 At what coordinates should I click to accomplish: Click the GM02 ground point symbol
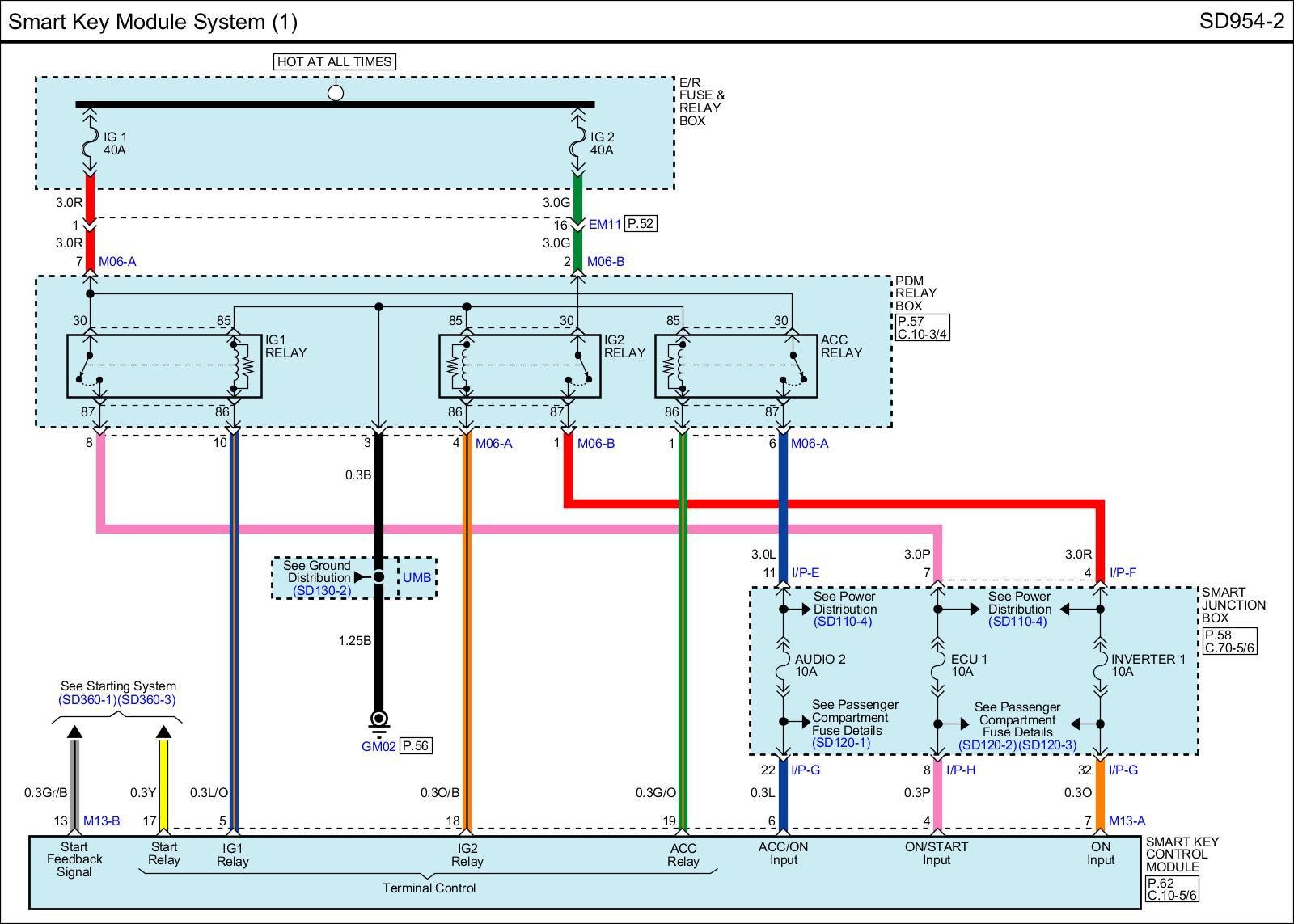378,719
